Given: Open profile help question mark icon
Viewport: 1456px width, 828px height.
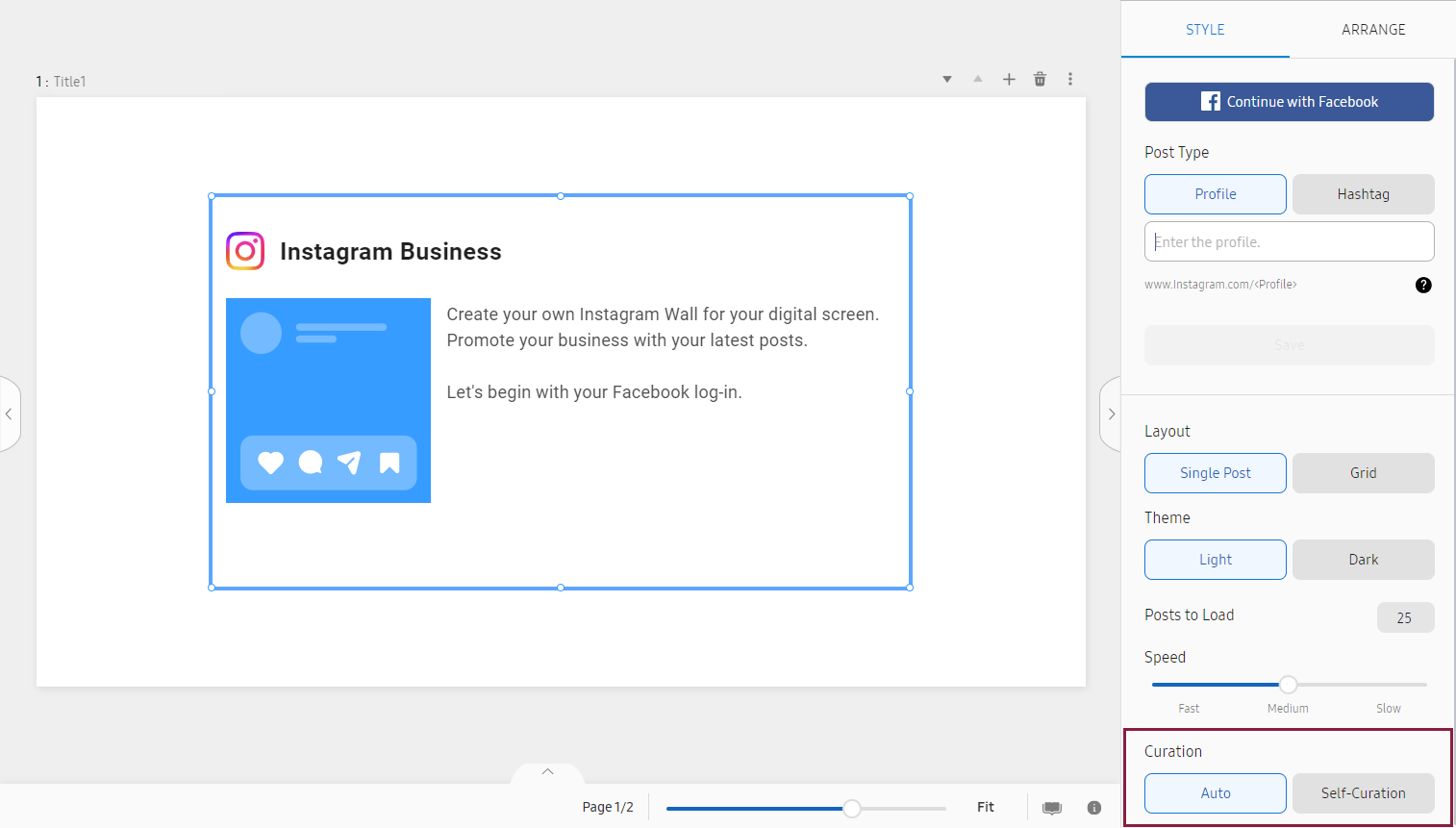Looking at the screenshot, I should [x=1423, y=285].
